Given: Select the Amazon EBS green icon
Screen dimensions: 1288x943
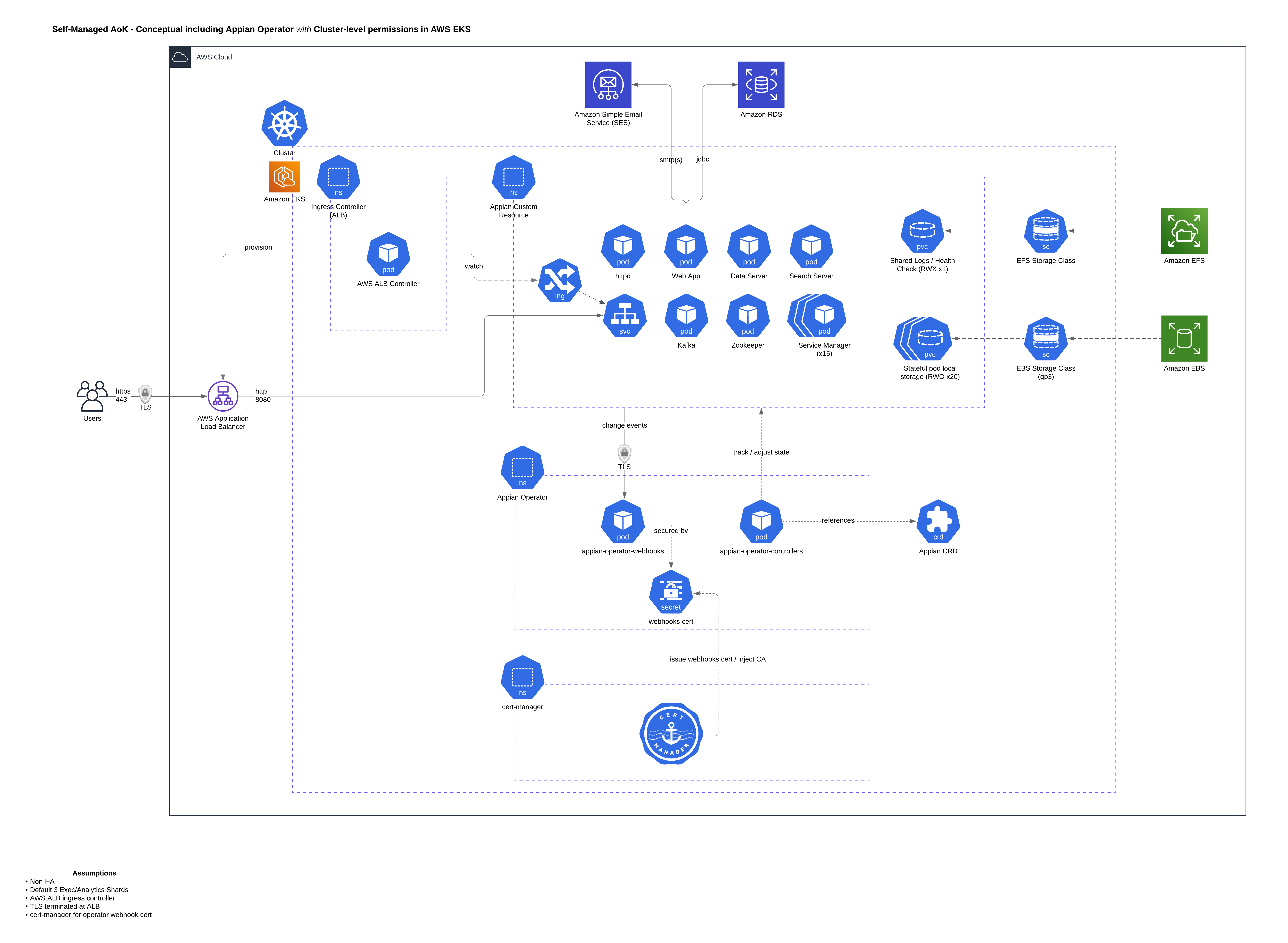Looking at the screenshot, I should (1184, 339).
